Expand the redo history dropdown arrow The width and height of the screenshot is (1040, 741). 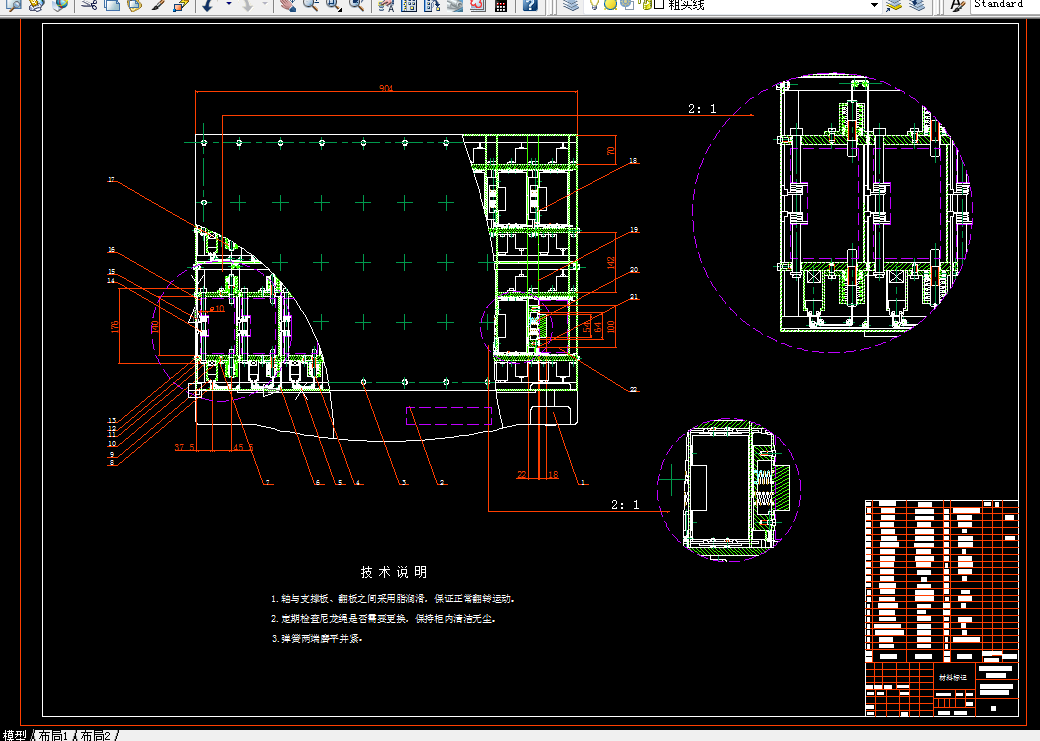(x=265, y=5)
